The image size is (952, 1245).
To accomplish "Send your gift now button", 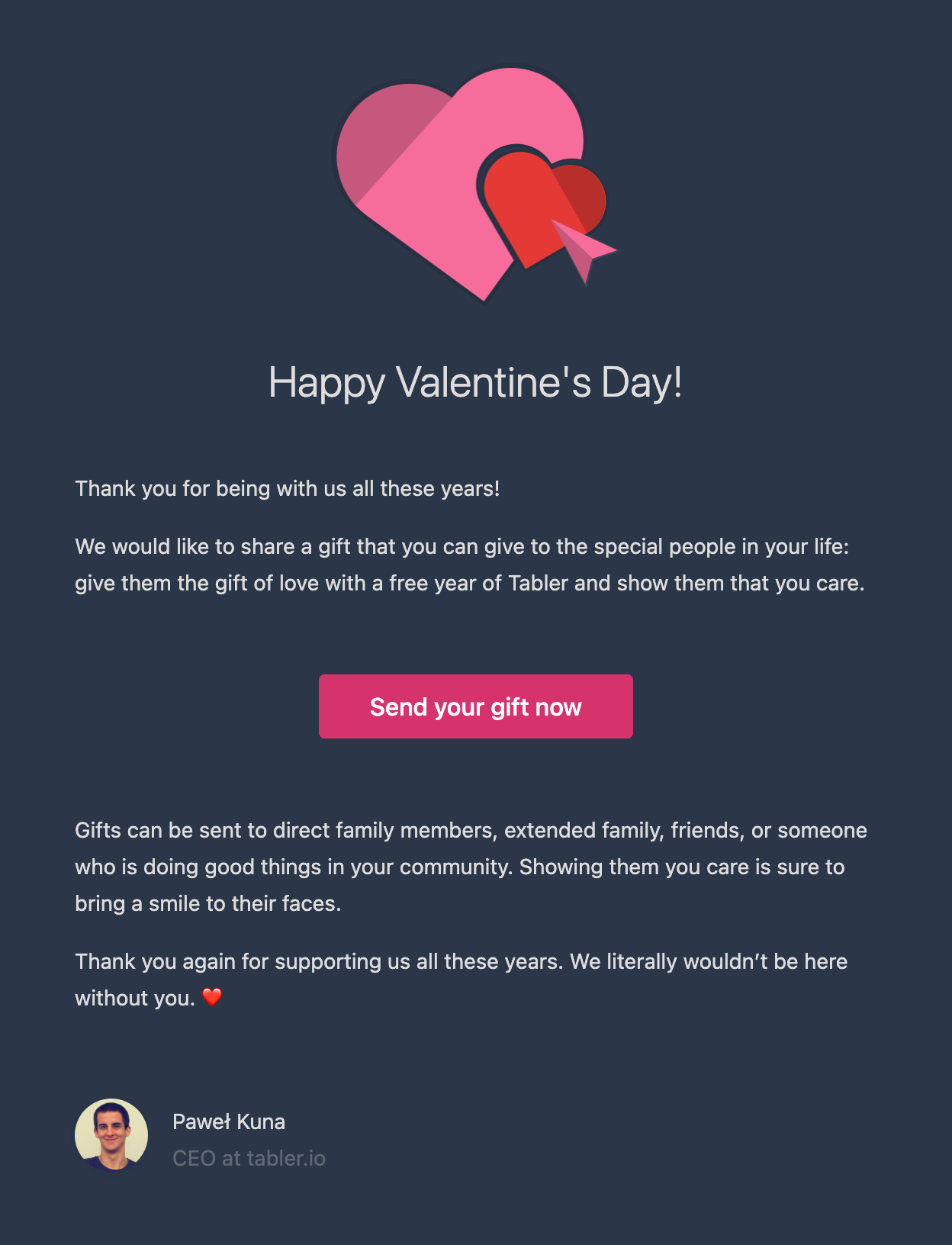I will coord(476,706).
